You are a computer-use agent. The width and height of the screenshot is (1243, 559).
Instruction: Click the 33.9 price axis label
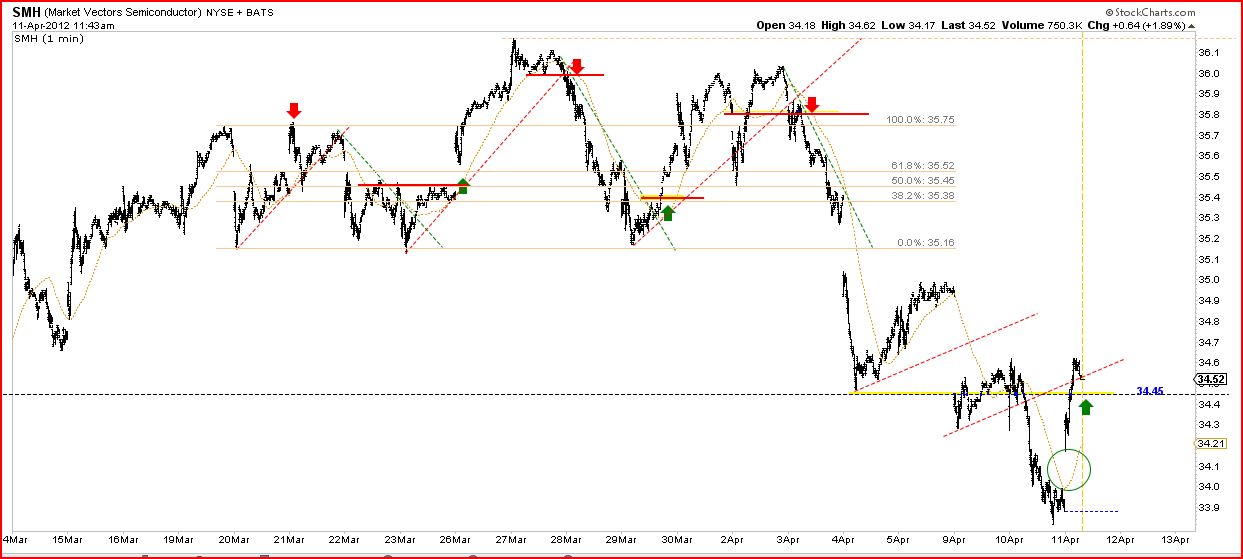pos(1207,508)
